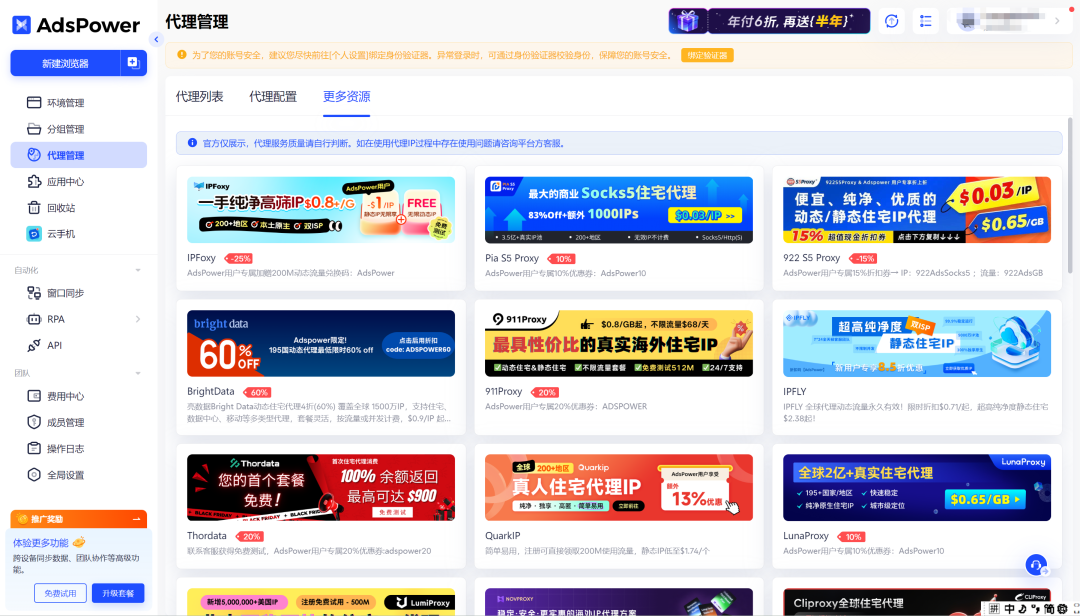Click the info icon in the blue notice
The height and width of the screenshot is (616, 1080).
pyautogui.click(x=192, y=143)
